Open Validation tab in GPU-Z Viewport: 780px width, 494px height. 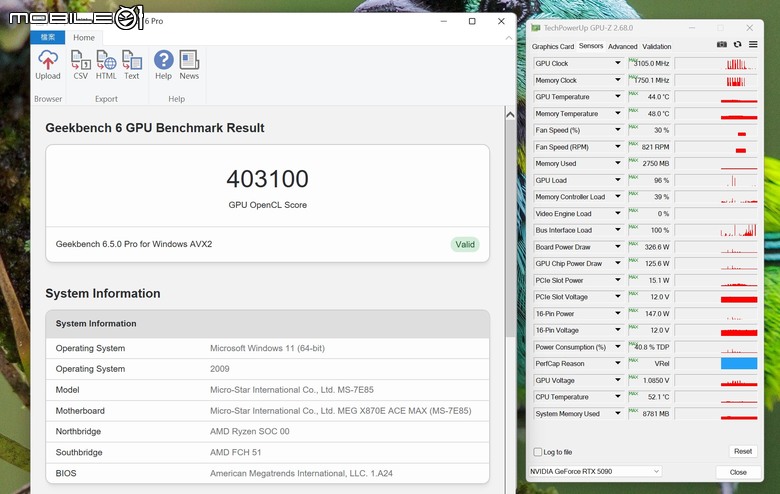[x=657, y=46]
